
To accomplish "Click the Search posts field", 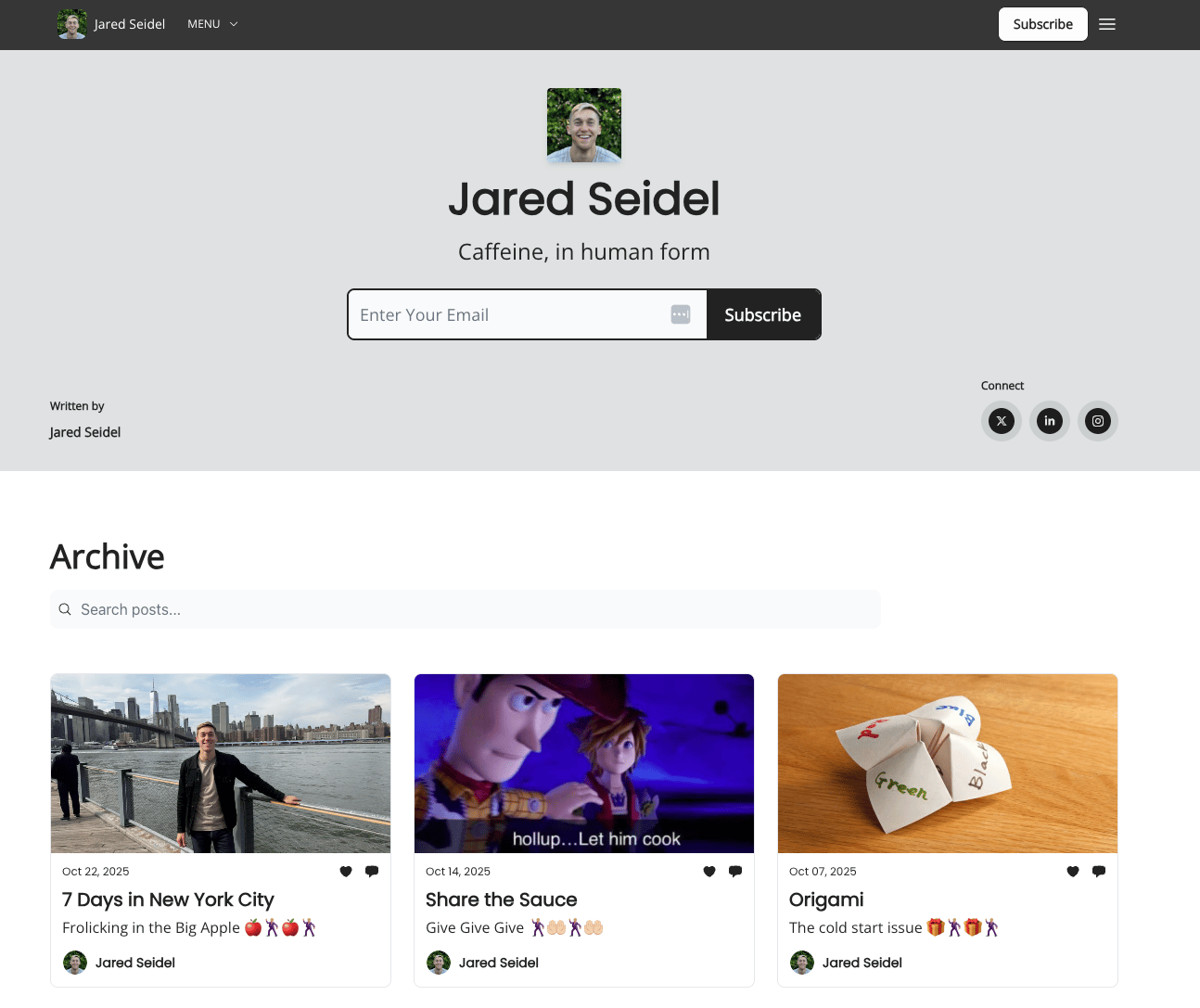I will (466, 609).
